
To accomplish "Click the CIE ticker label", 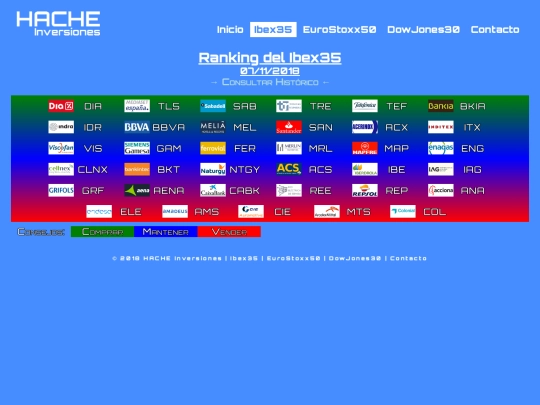I will coord(282,212).
